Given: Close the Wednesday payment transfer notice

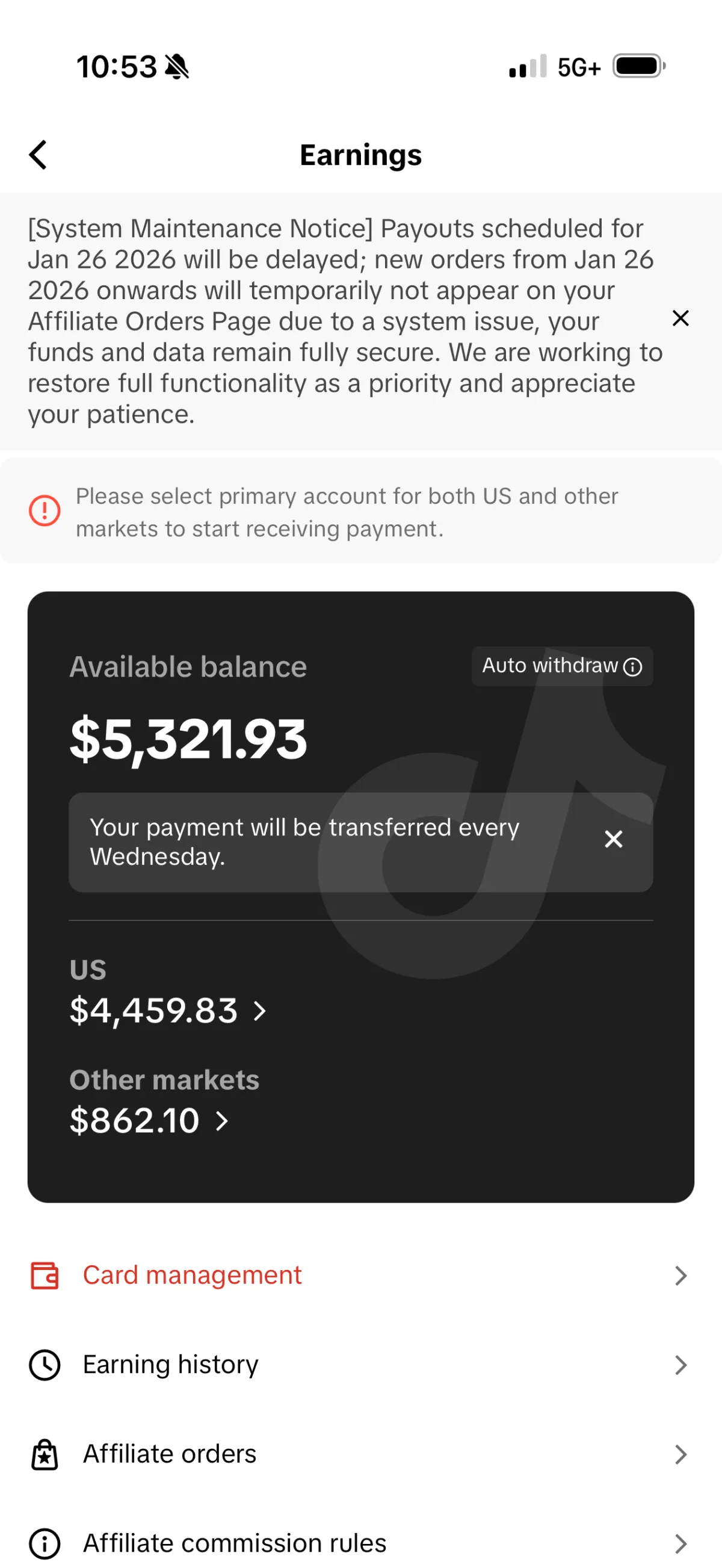Looking at the screenshot, I should pos(613,840).
